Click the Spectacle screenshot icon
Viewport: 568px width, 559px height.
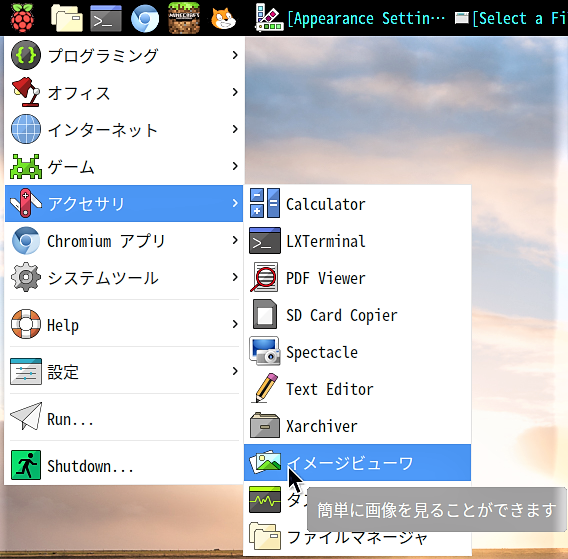265,351
